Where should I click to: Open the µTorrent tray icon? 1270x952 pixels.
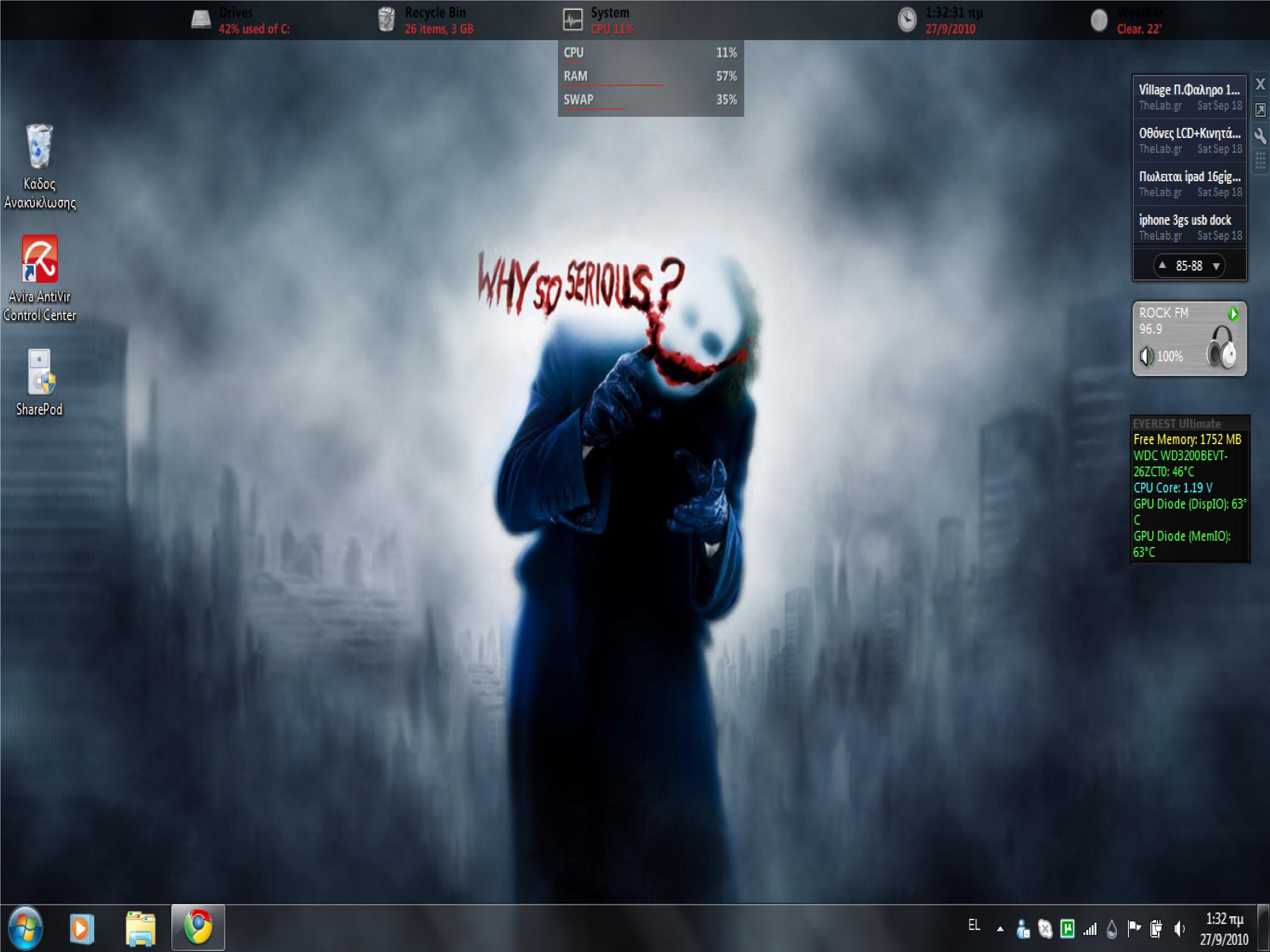click(x=1067, y=928)
